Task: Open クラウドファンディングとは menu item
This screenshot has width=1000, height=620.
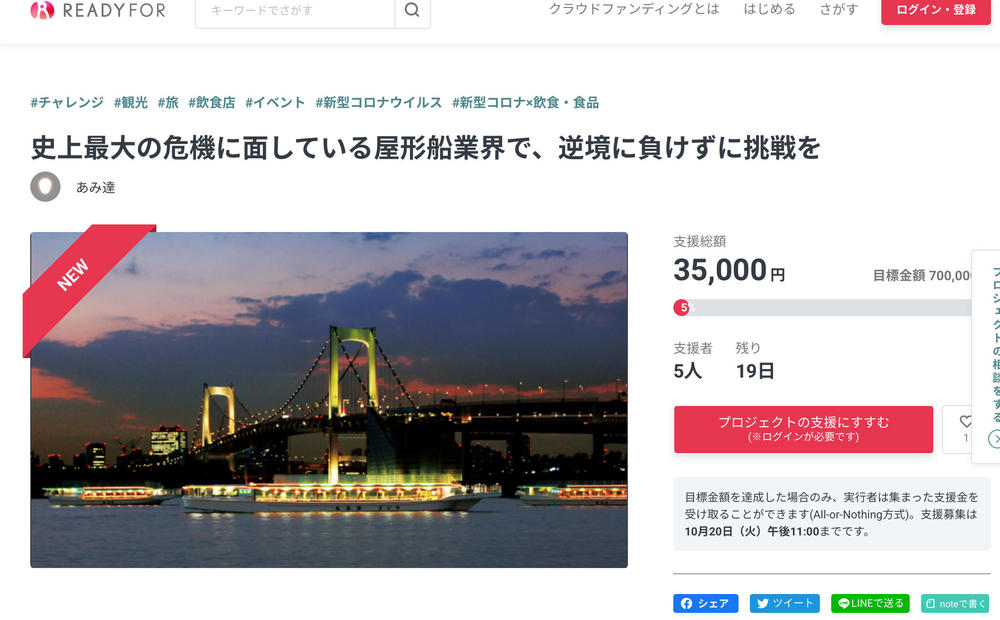Action: pos(634,10)
